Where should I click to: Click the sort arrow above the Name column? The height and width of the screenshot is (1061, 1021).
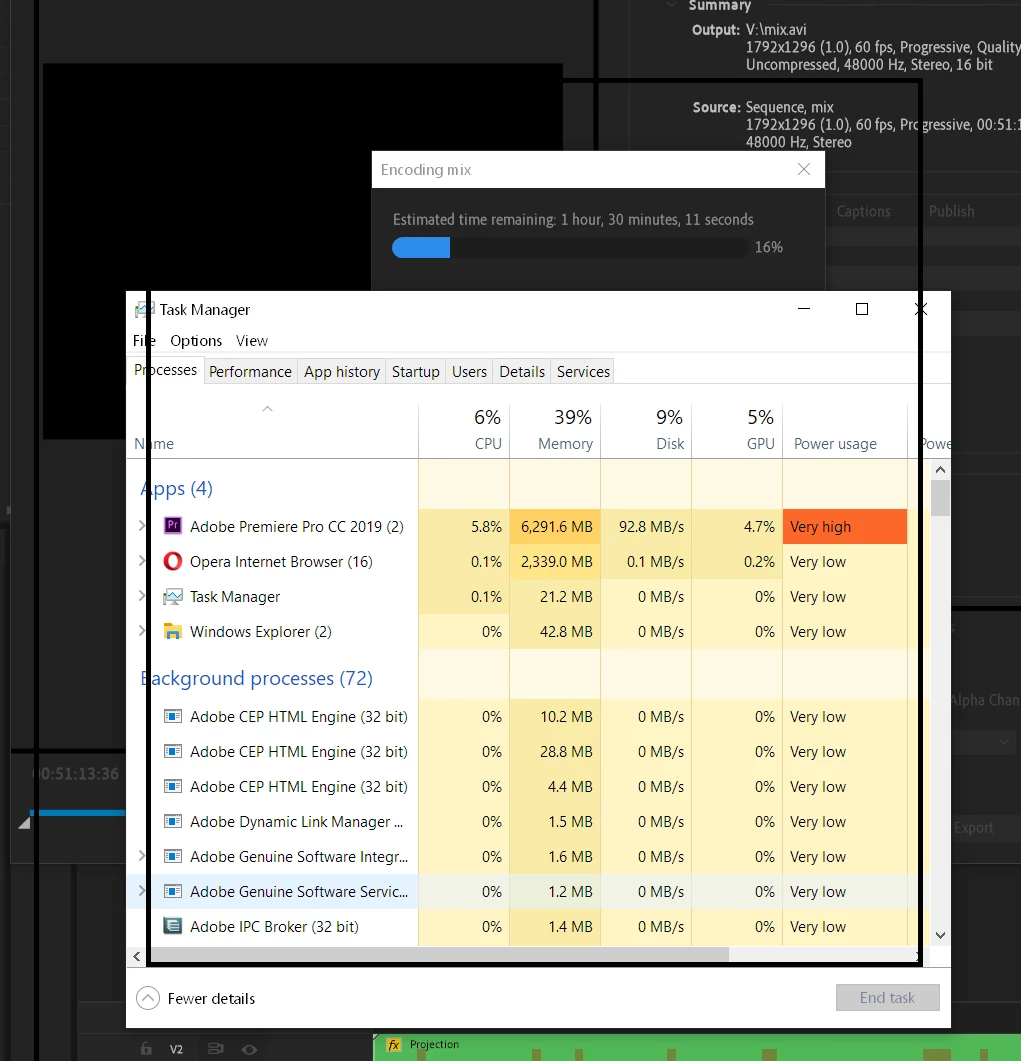[x=267, y=409]
